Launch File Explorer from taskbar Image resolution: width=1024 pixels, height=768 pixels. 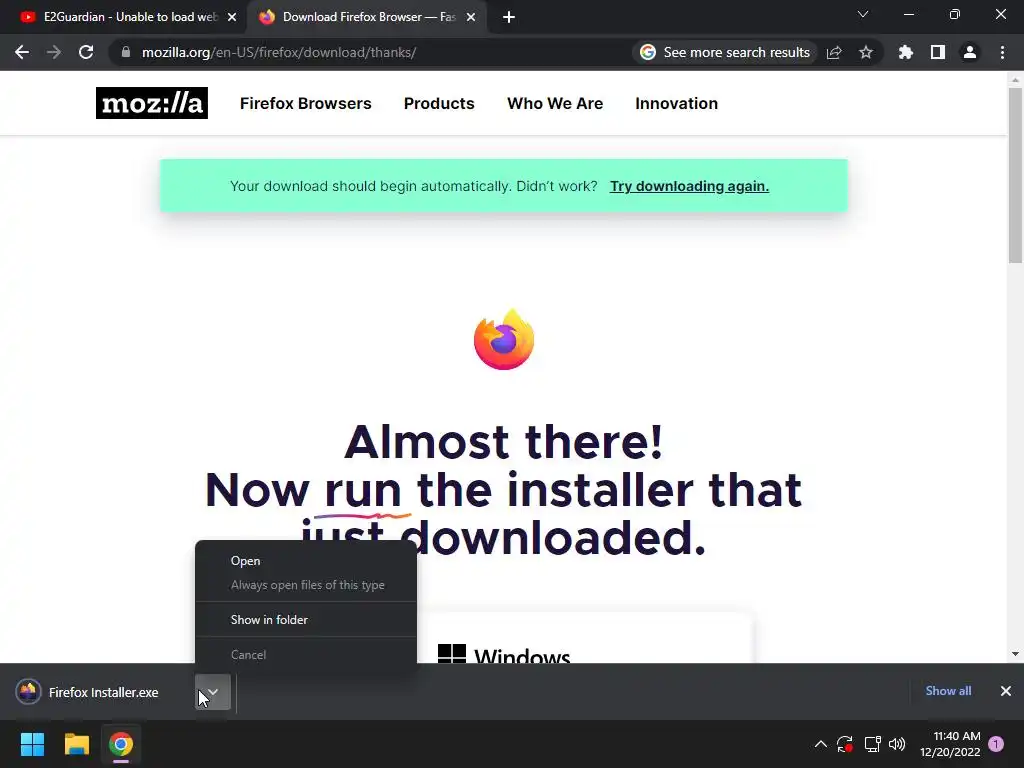click(x=76, y=744)
